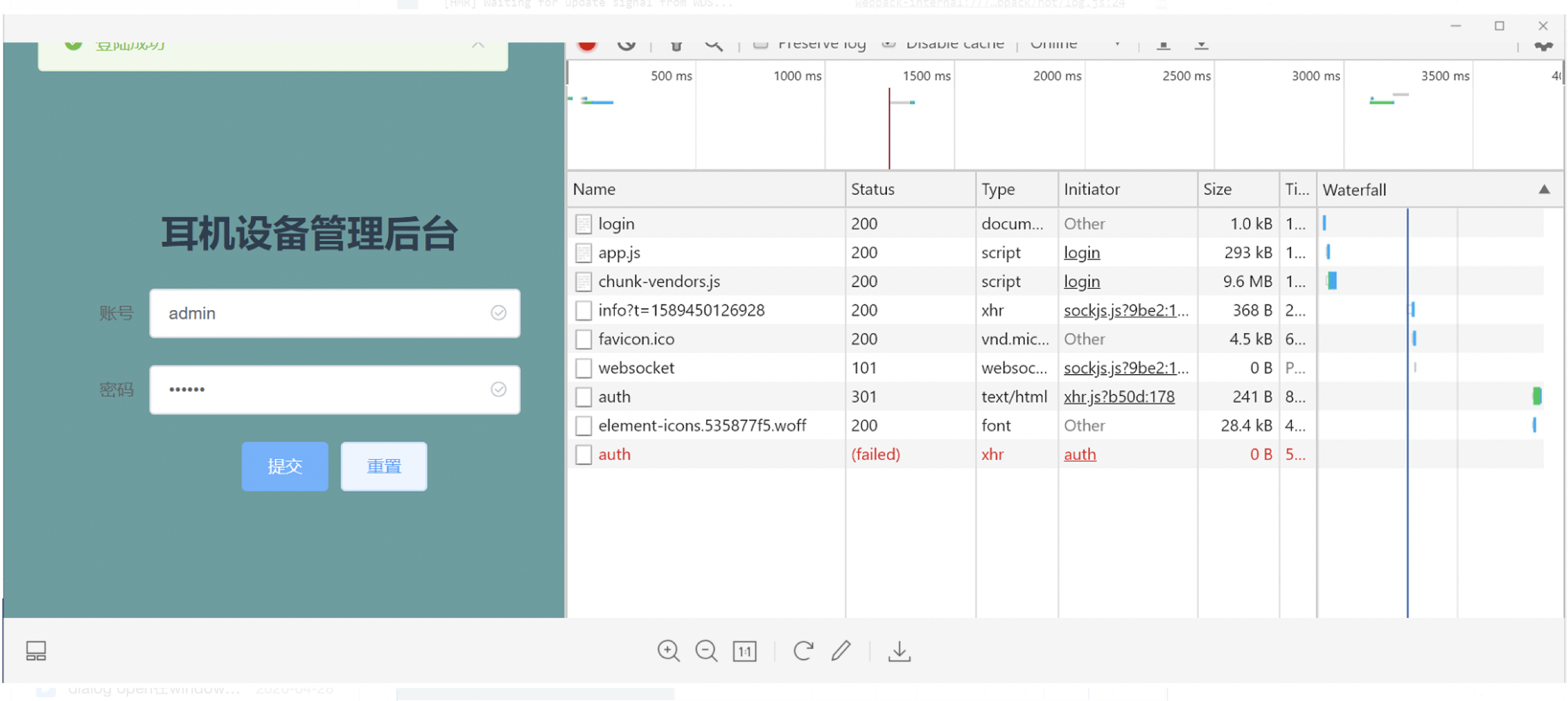Click the thumbnail layout icon at bottom left
Viewport: 1568px width, 701px height.
click(36, 651)
